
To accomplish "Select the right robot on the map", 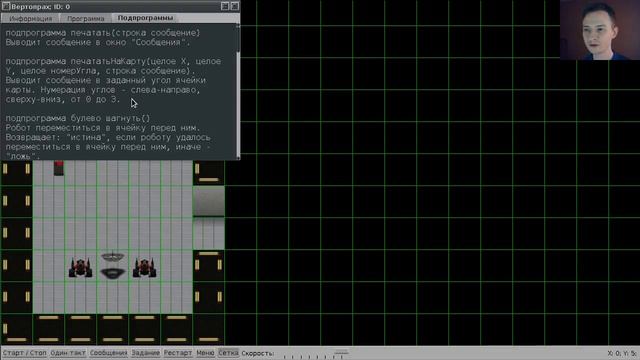I will (x=144, y=267).
